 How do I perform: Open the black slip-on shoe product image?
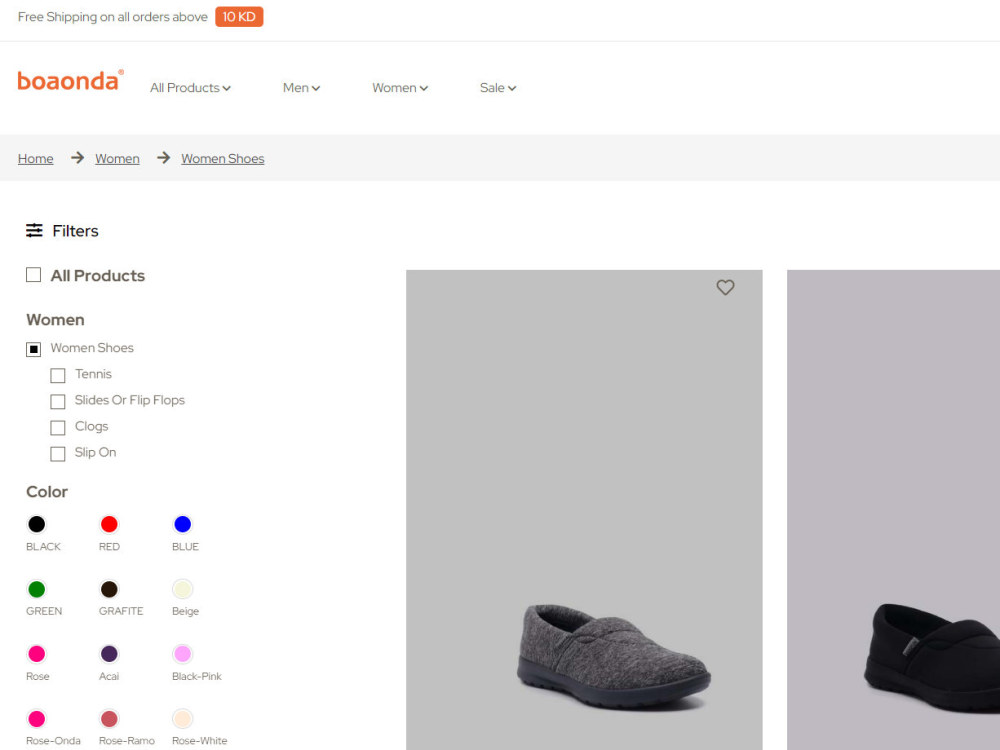point(893,510)
